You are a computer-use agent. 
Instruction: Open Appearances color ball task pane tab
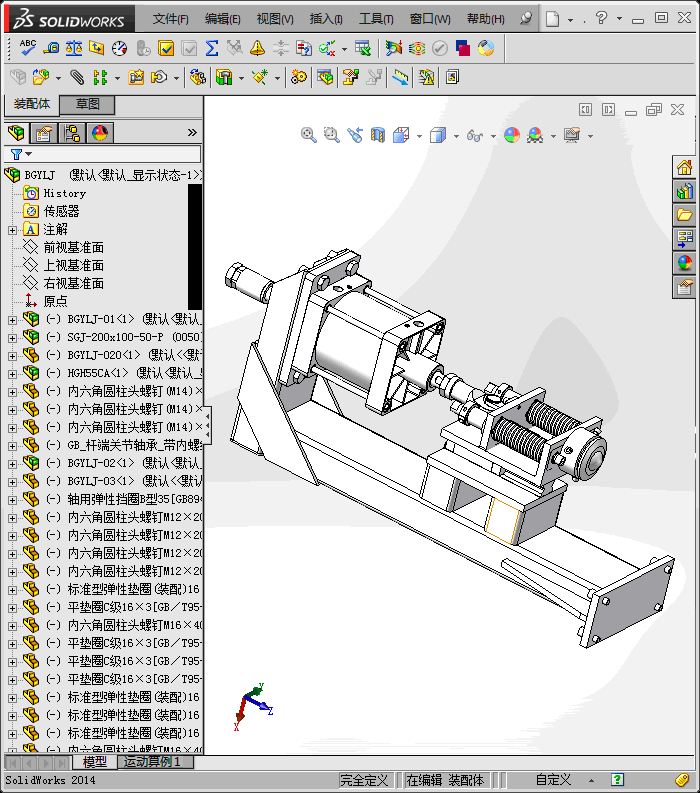[x=684, y=263]
